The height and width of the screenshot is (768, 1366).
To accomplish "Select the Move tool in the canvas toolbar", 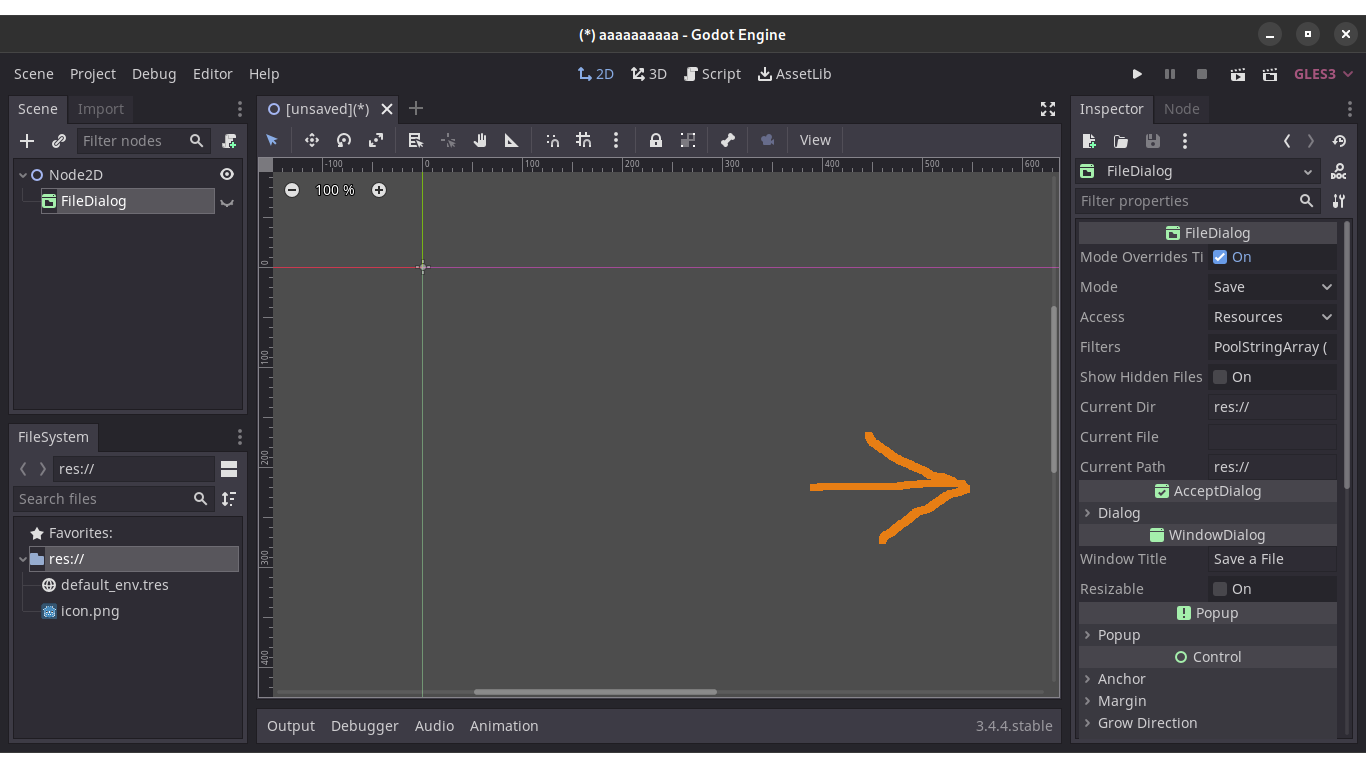I will pos(311,140).
